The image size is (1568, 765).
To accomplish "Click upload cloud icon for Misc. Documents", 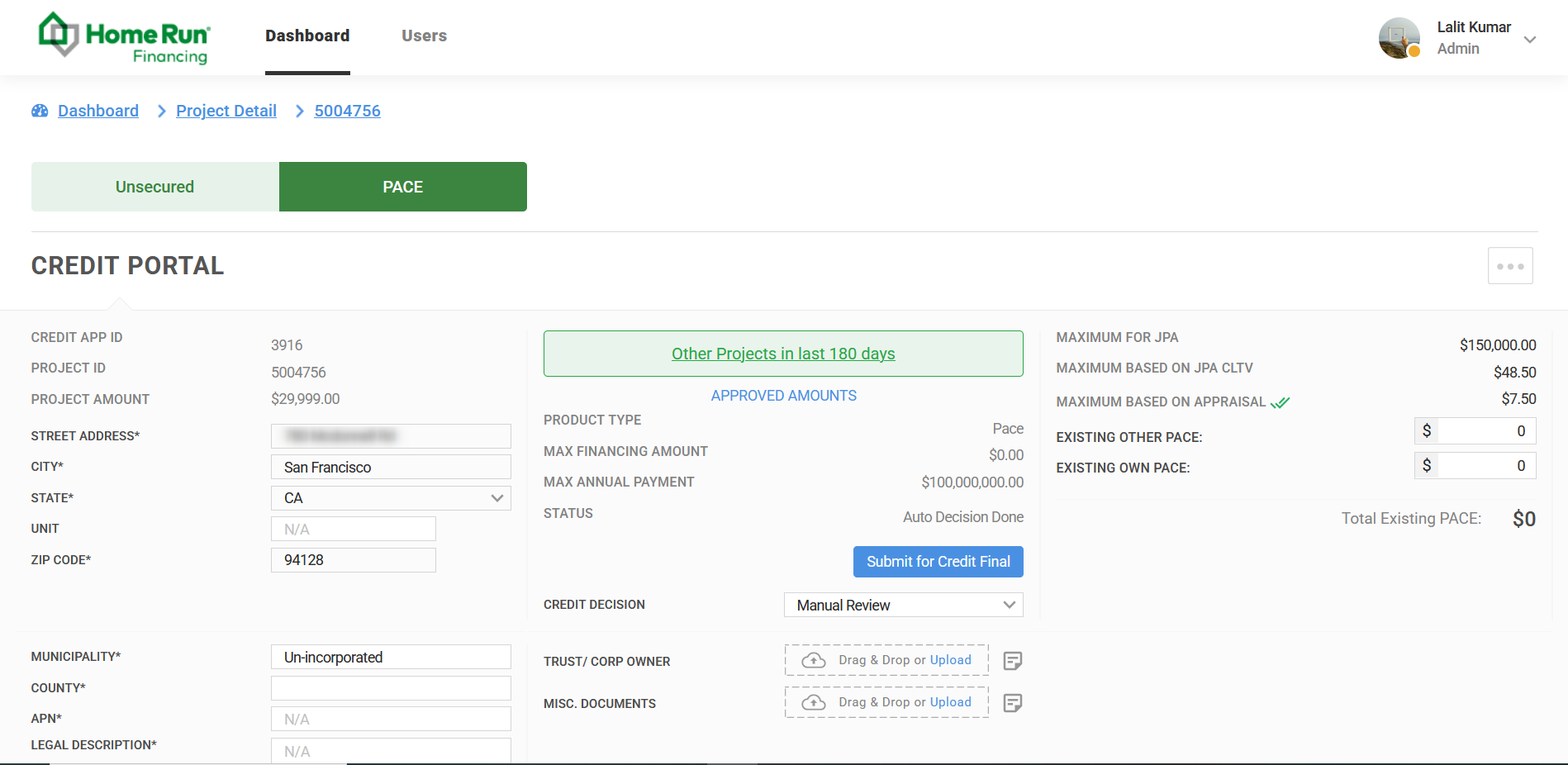I will click(x=814, y=702).
